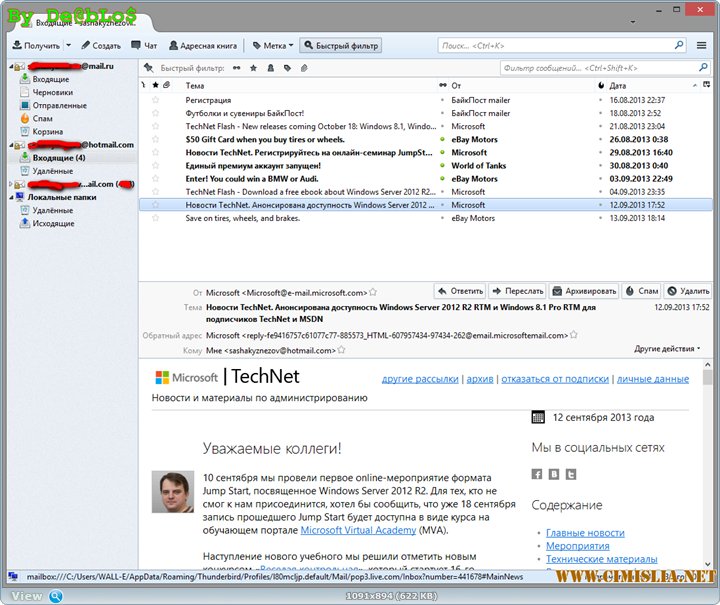
Task: Open Чат from the toolbar
Action: point(145,46)
